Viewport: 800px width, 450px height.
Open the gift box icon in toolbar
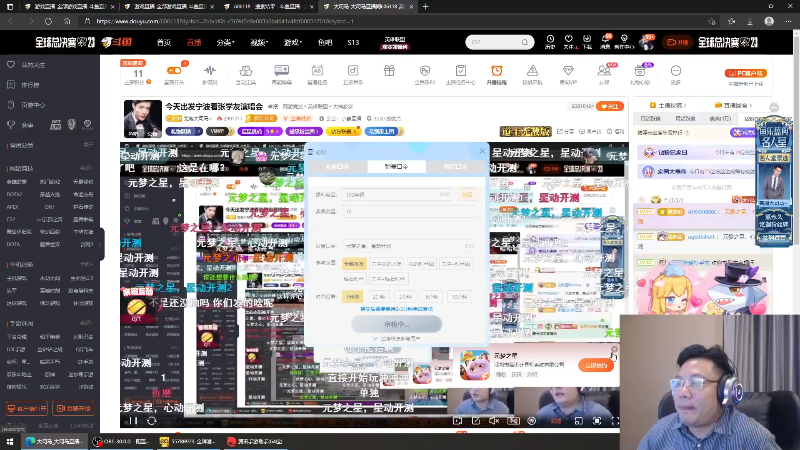(x=389, y=71)
